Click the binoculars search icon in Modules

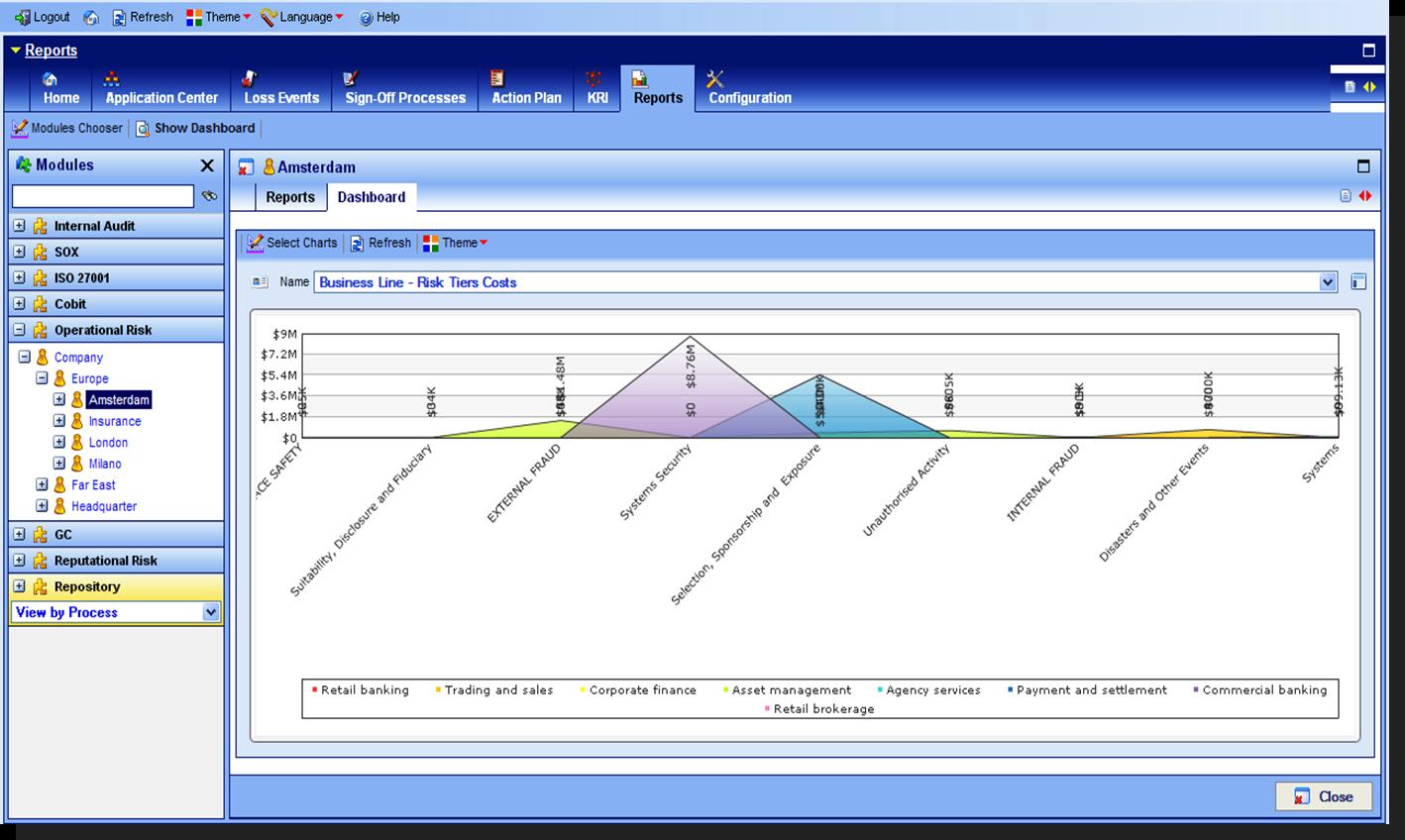209,196
